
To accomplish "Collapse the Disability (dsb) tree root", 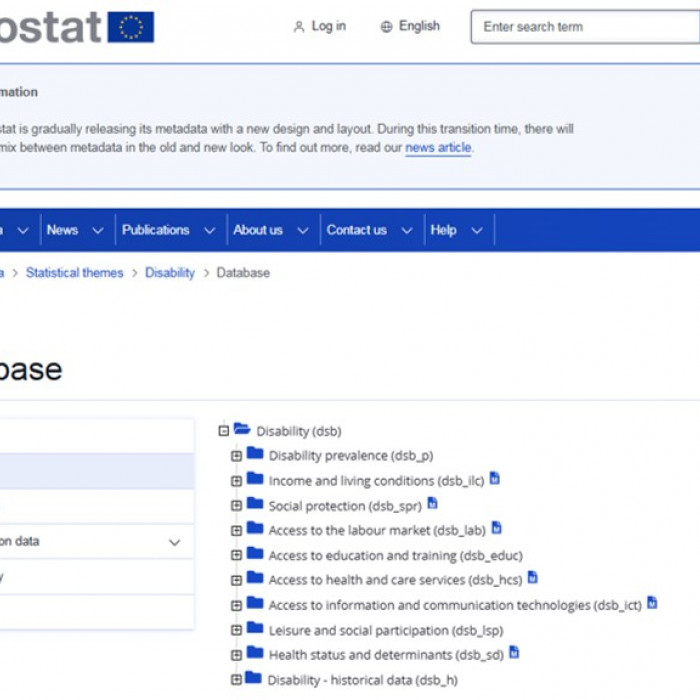I will point(224,431).
